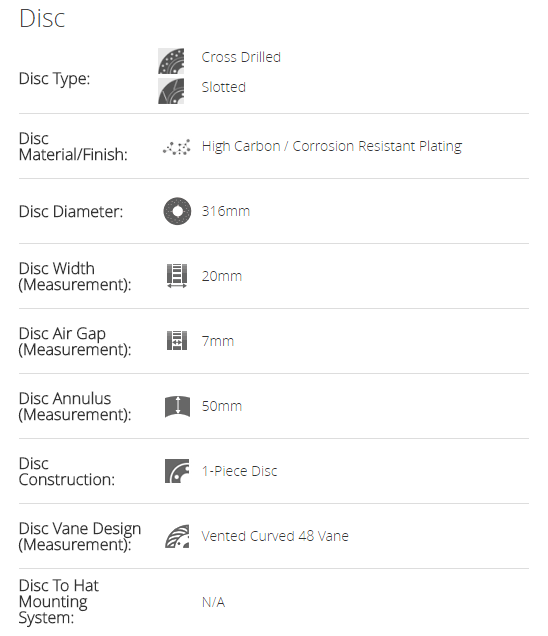This screenshot has width=548, height=636.
Task: Click the 20mm disc width value
Action: (221, 276)
